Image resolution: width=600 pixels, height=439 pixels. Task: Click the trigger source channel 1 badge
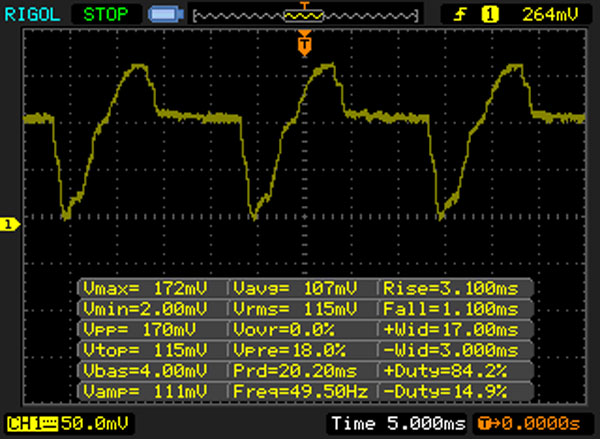pyautogui.click(x=491, y=14)
